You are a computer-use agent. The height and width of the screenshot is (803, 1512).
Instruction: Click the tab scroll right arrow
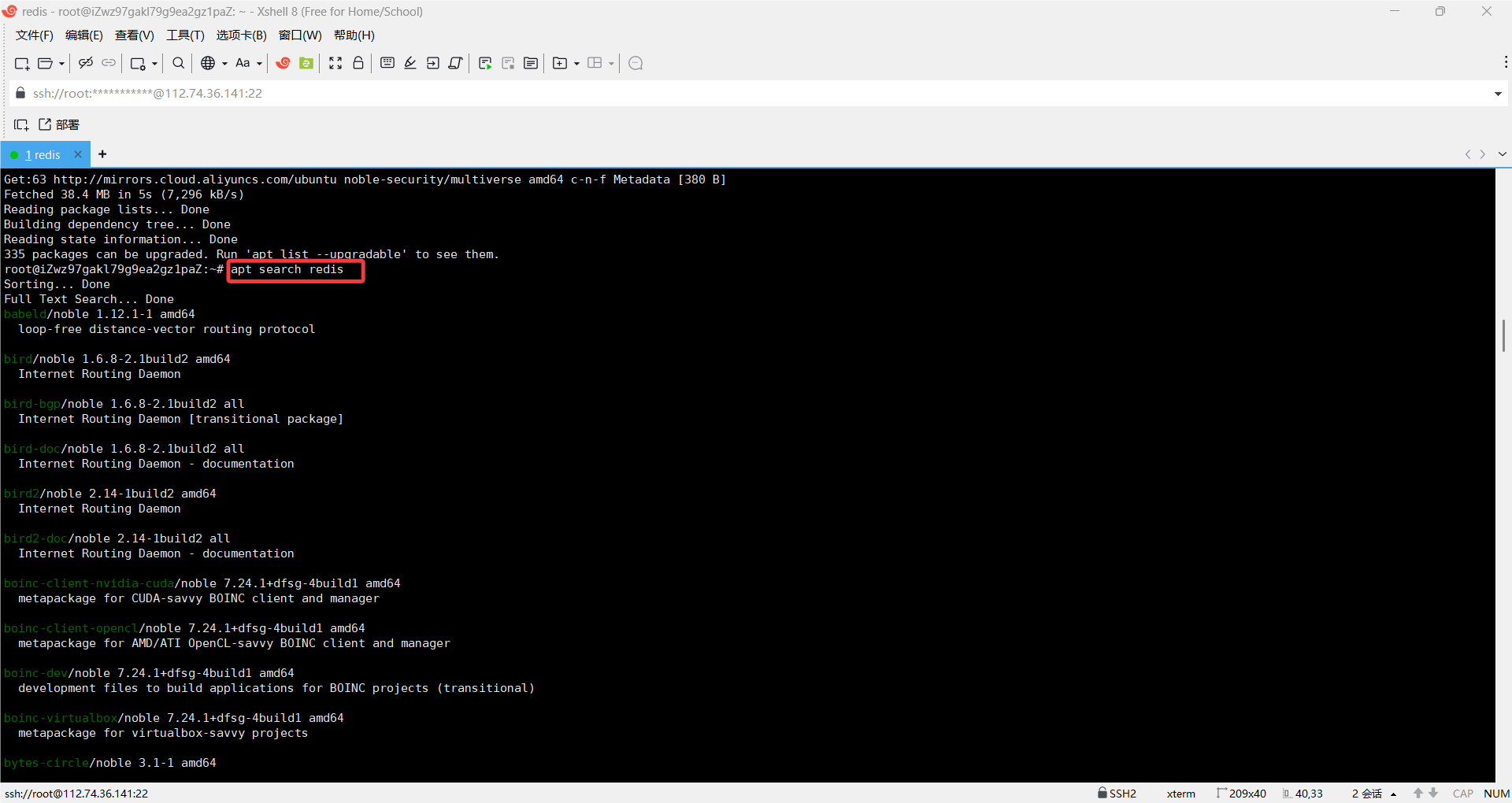tap(1483, 154)
